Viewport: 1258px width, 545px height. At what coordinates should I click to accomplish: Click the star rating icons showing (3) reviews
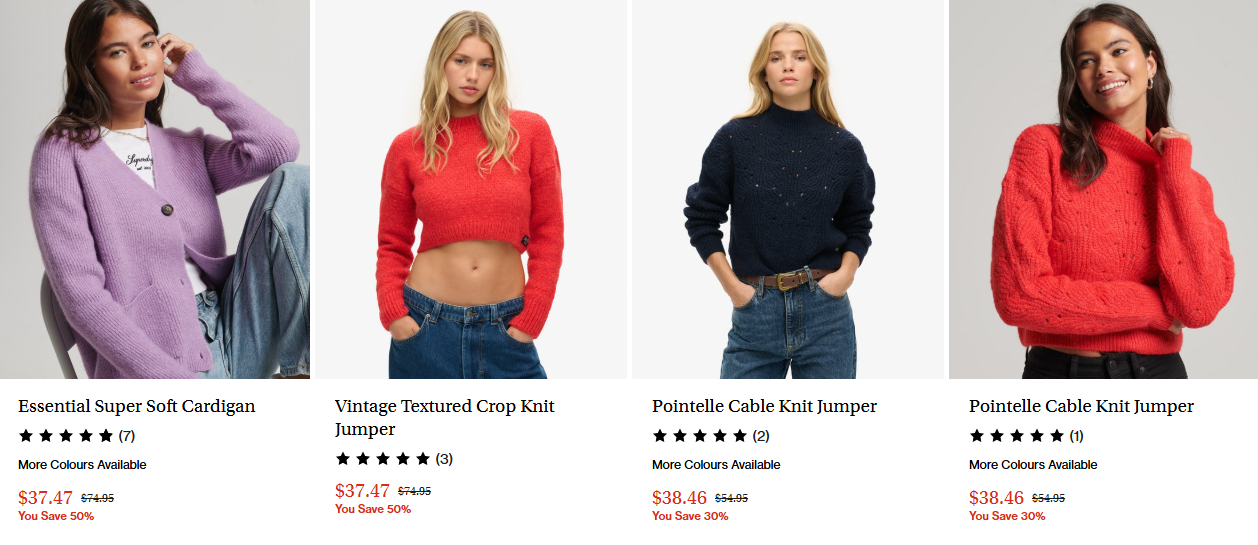coord(383,459)
